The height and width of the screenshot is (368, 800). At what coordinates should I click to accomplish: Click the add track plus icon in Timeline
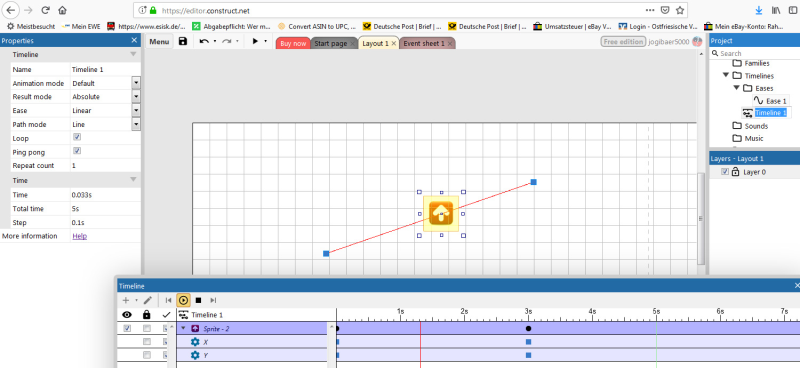coord(126,300)
